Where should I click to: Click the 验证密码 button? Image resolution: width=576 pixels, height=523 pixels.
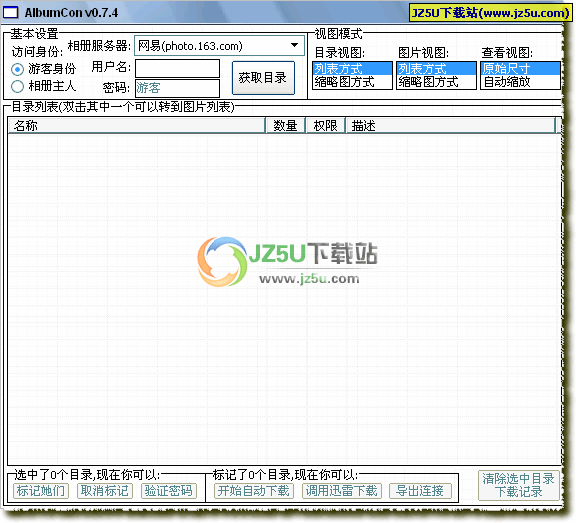(169, 491)
